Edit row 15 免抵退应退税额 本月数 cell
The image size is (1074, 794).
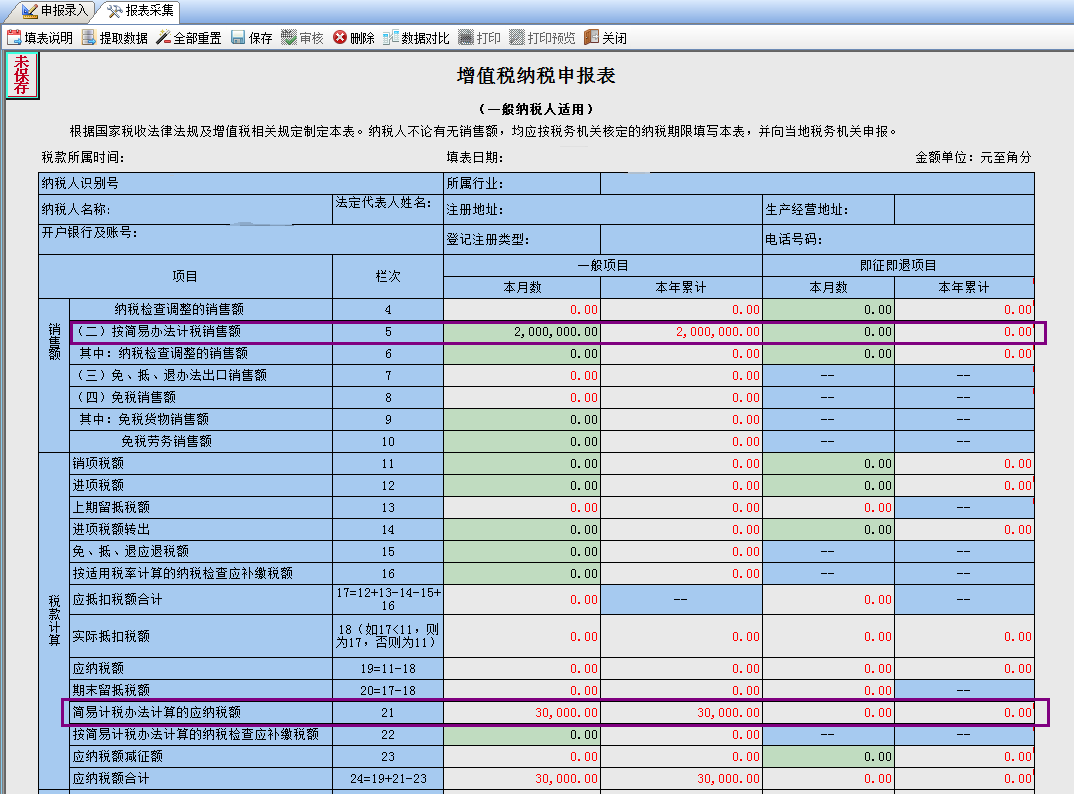point(522,551)
